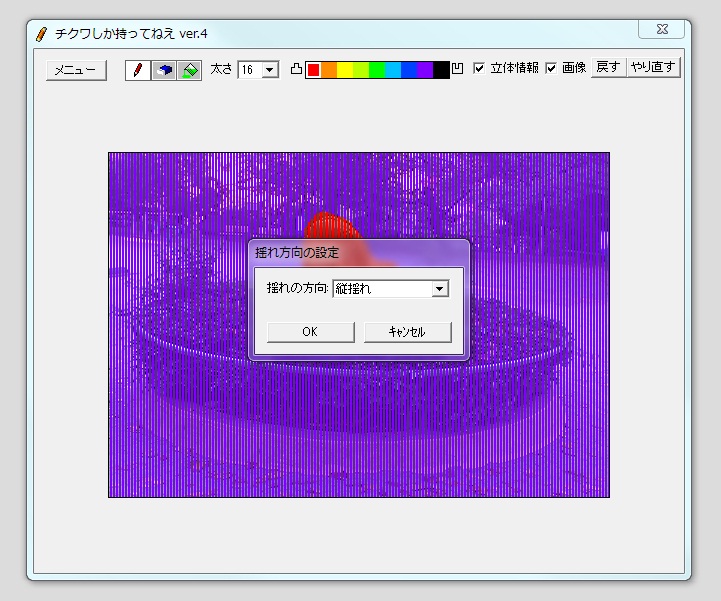Viewport: 721px width, 601px height.
Task: Pick the yellow-green color swatch
Action: 361,70
